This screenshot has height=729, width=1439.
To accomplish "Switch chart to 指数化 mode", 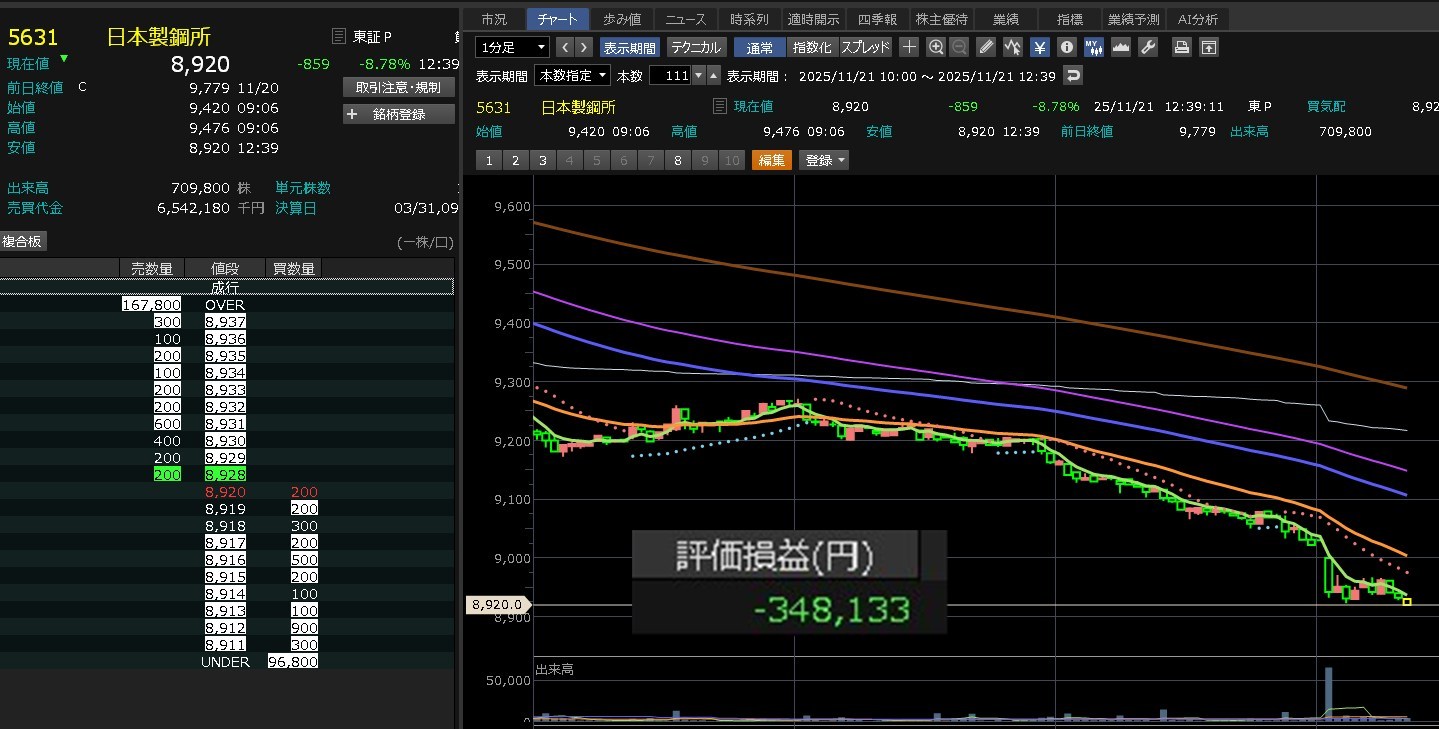I will 811,47.
